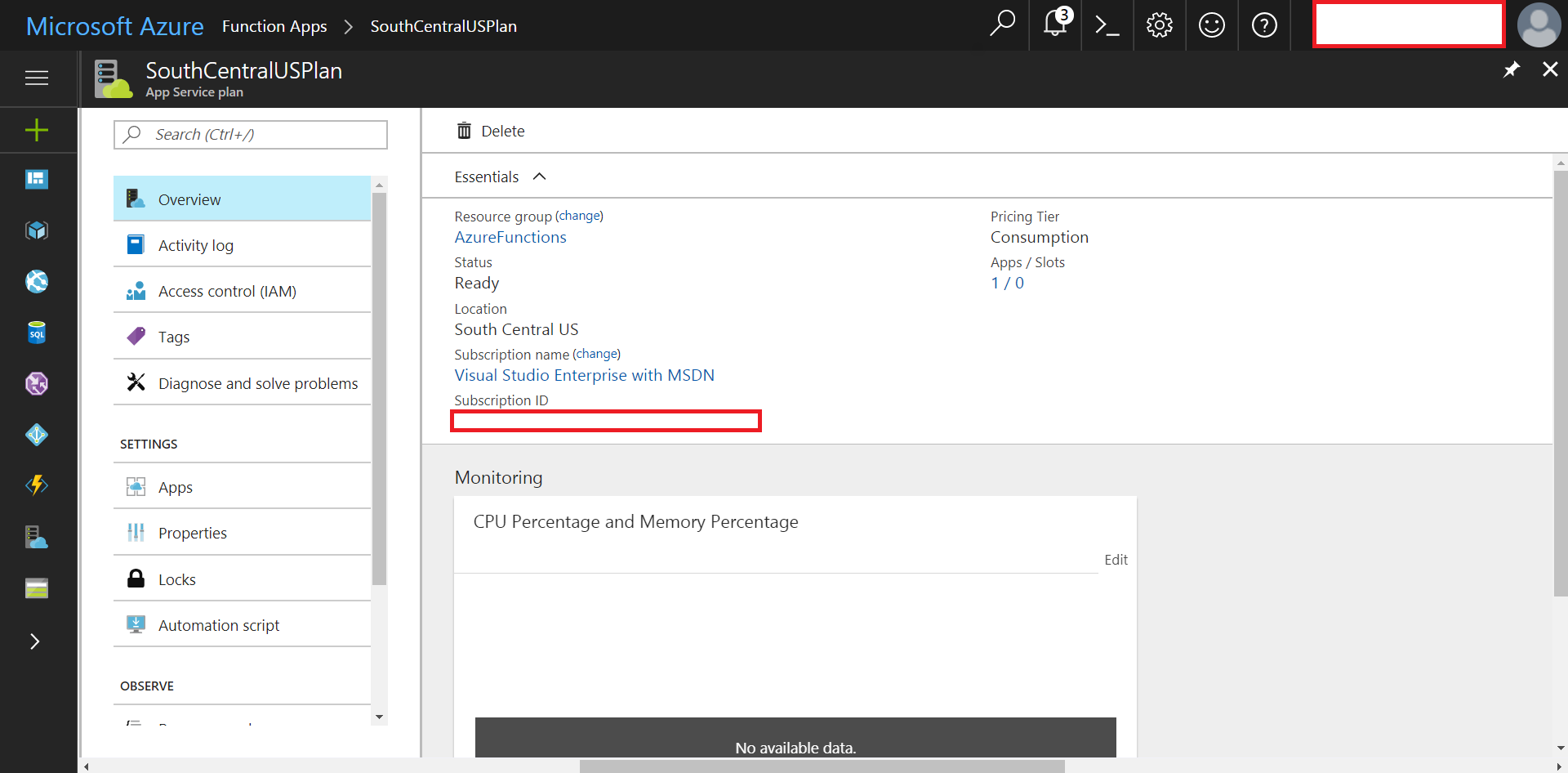Open the blue diamond sidebar icon

coord(37,435)
